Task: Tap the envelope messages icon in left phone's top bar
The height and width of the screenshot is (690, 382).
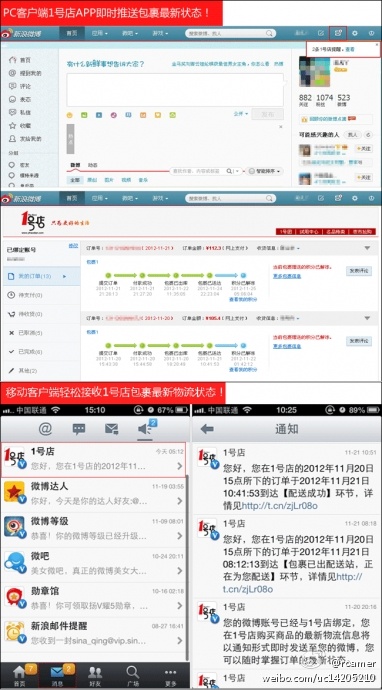Action: [112, 429]
